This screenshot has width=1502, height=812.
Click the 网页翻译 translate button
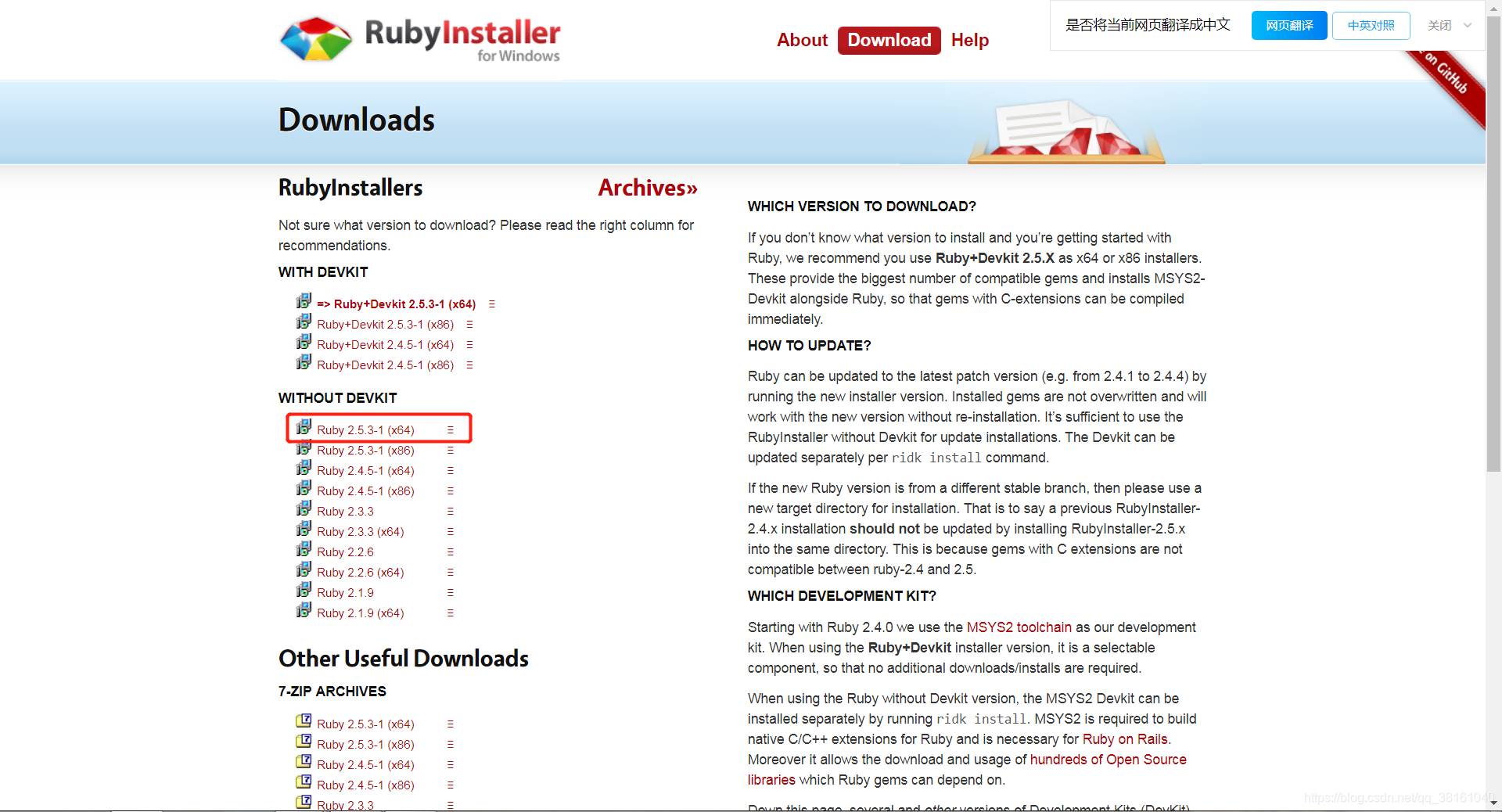point(1289,25)
